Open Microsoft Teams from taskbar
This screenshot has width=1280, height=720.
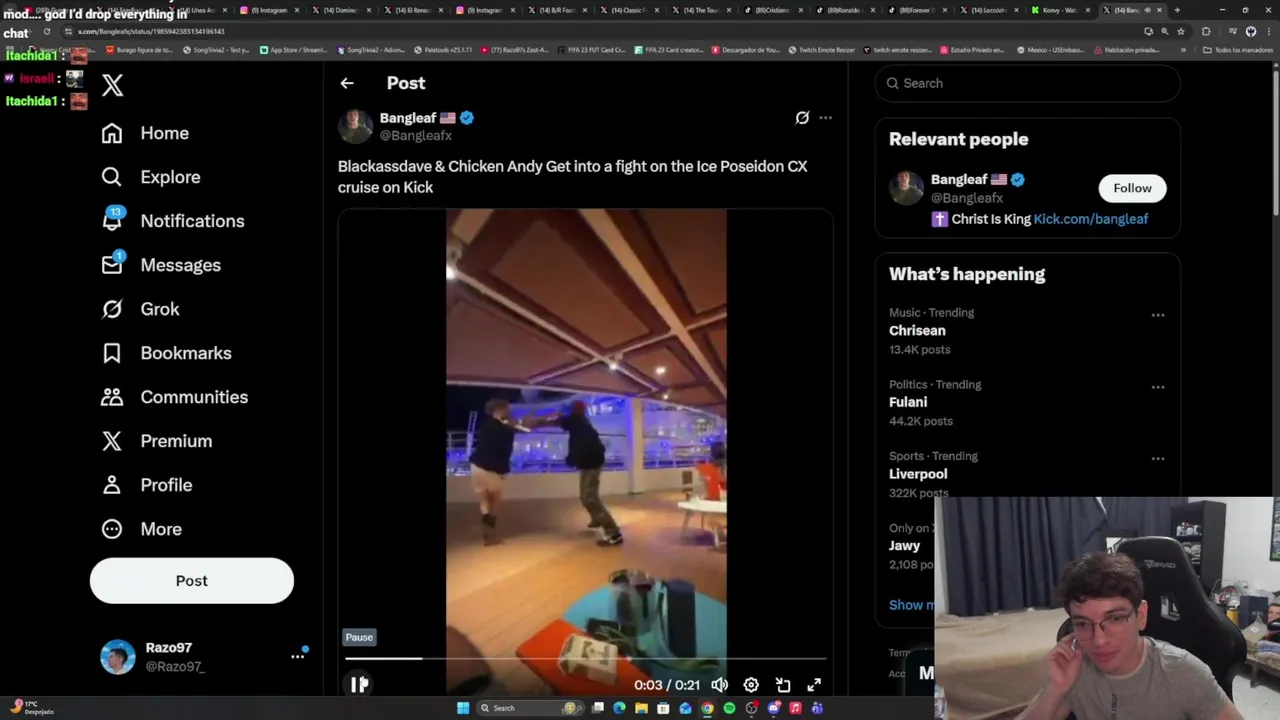coord(817,708)
